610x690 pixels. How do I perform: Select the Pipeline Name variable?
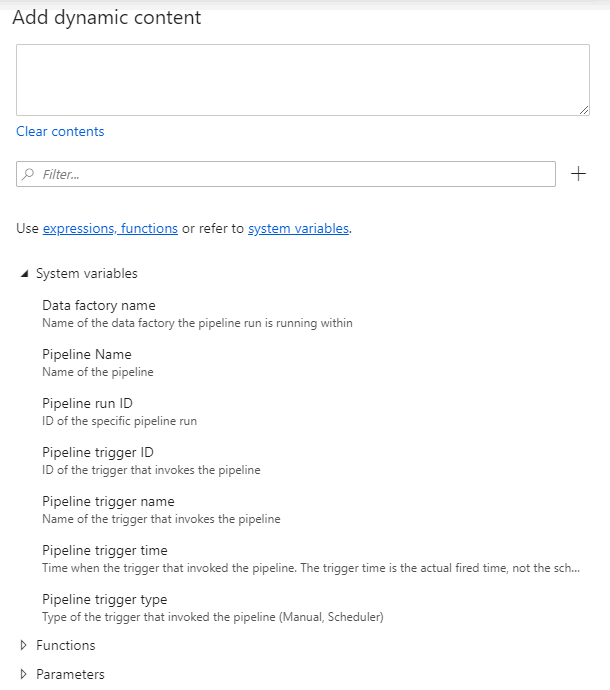coord(86,354)
